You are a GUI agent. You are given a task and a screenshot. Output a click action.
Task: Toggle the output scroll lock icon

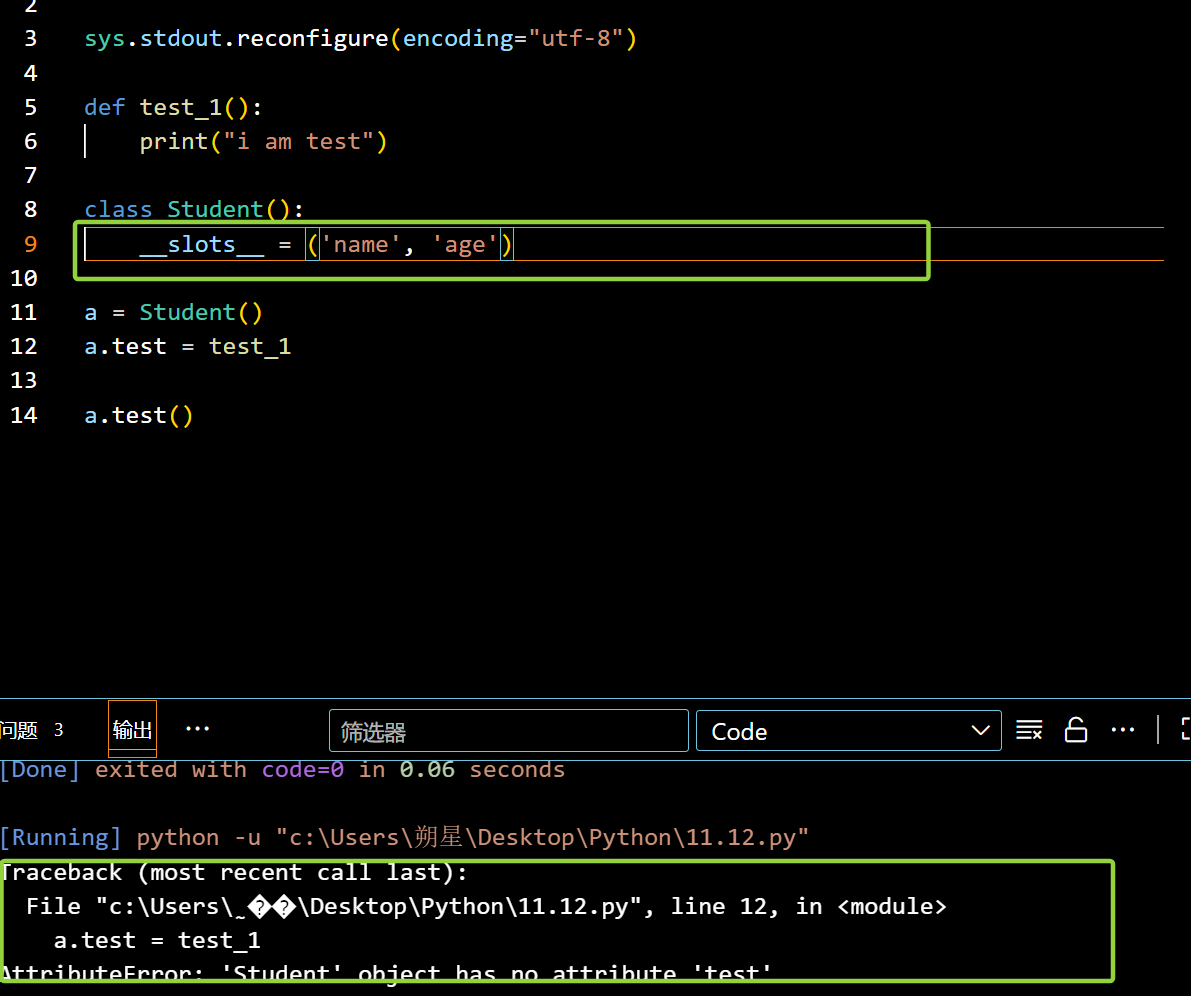pyautogui.click(x=1076, y=730)
